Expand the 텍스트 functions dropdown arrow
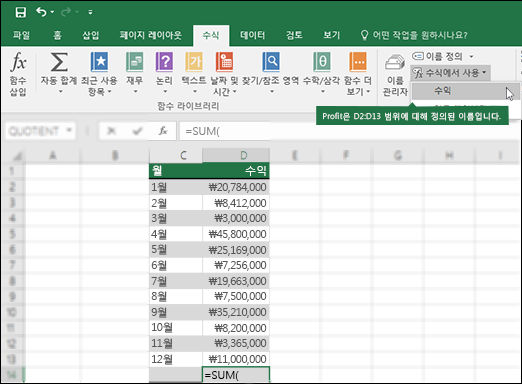The image size is (522, 384). (195, 91)
